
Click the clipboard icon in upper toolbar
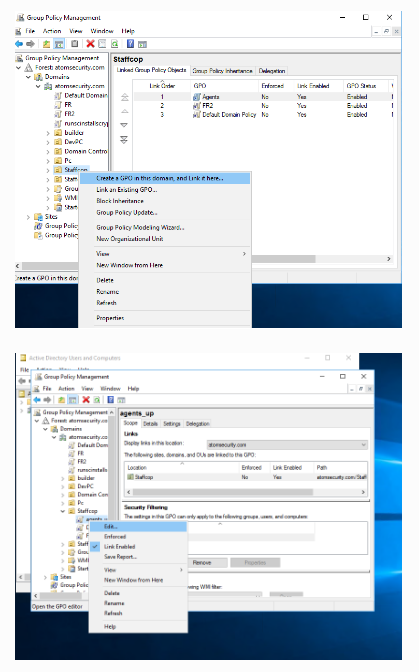75,44
